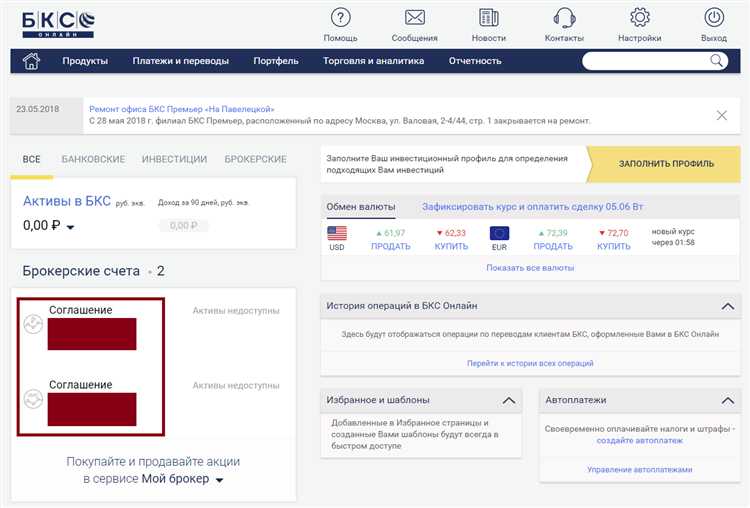The height and width of the screenshot is (508, 750).
Task: Click the BCS Online logo
Action: pos(58,24)
